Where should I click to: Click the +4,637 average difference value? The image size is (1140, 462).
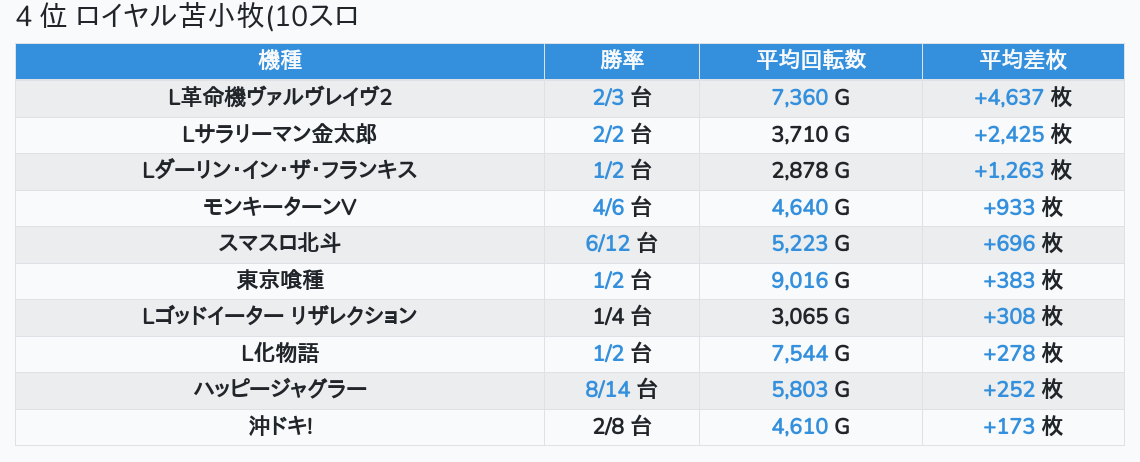[x=1009, y=98]
